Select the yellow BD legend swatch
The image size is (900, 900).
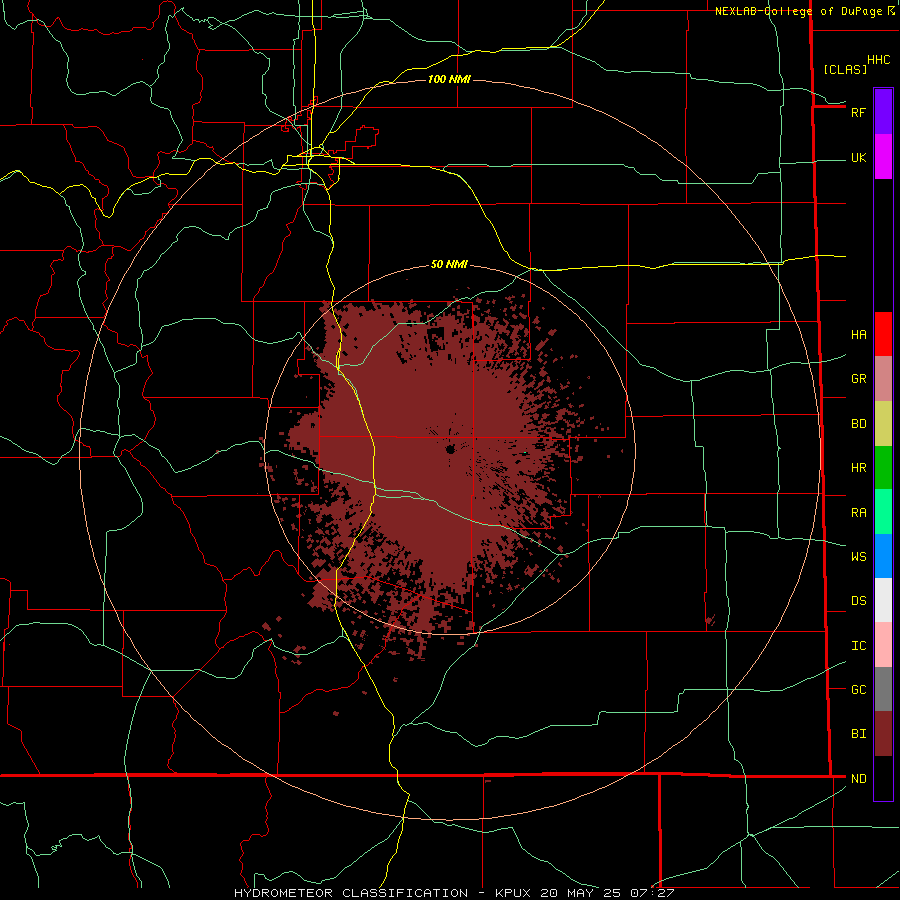883,423
